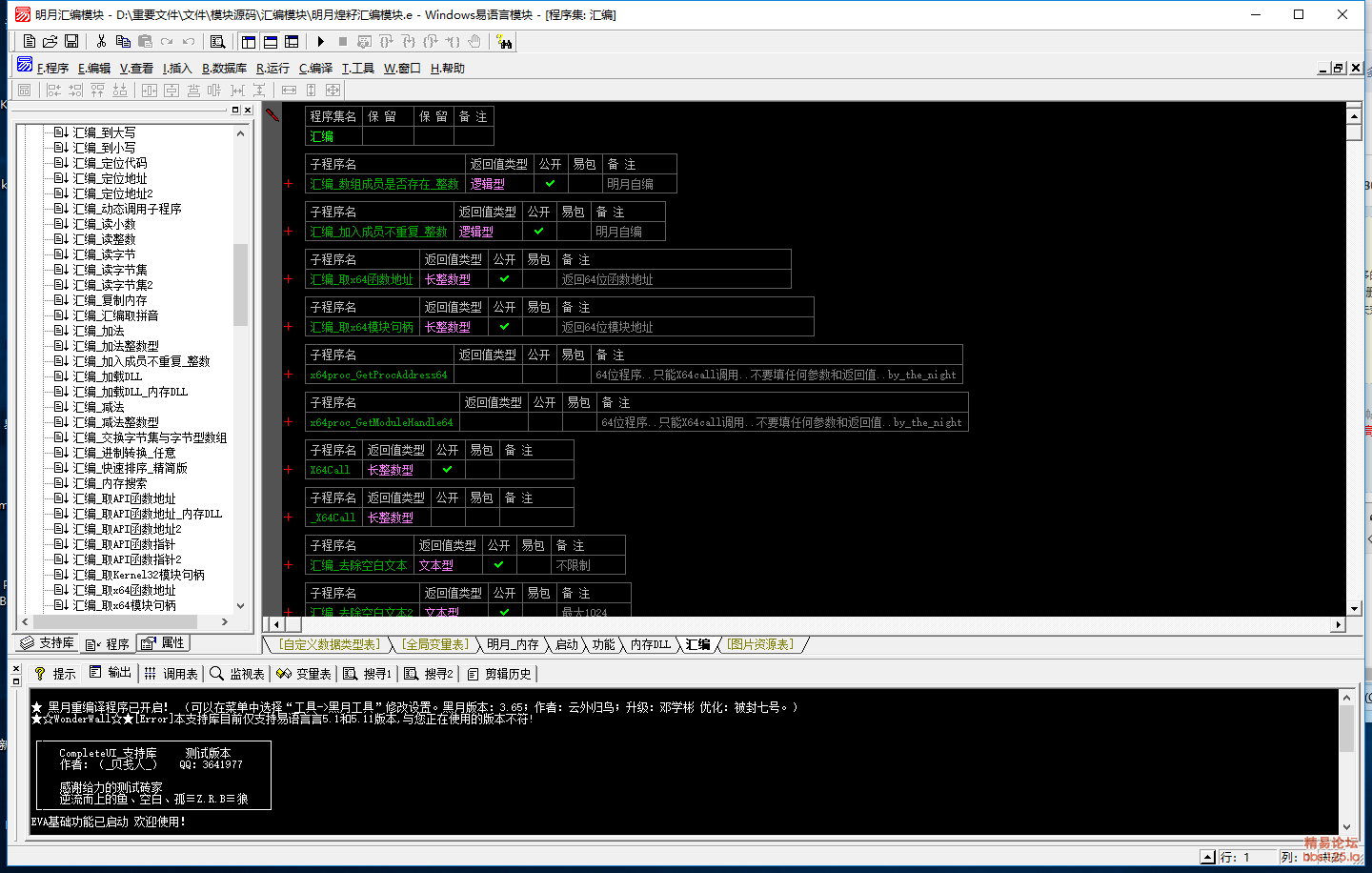Open the F.程序 menu
The image size is (1372, 873).
(52, 68)
